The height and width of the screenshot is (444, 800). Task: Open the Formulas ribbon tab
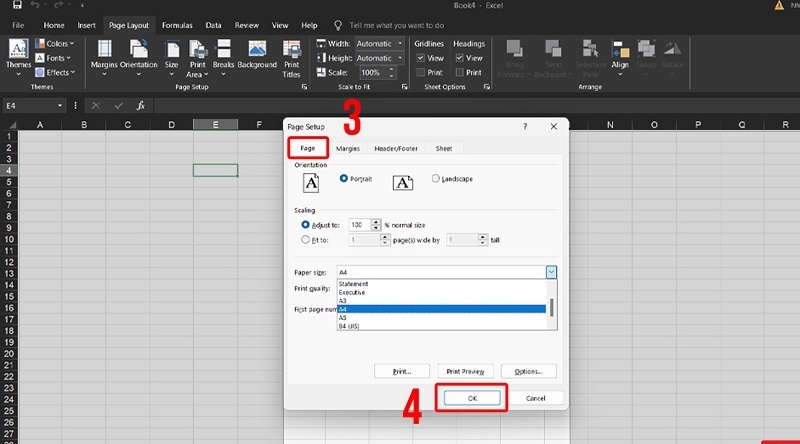[x=177, y=24]
